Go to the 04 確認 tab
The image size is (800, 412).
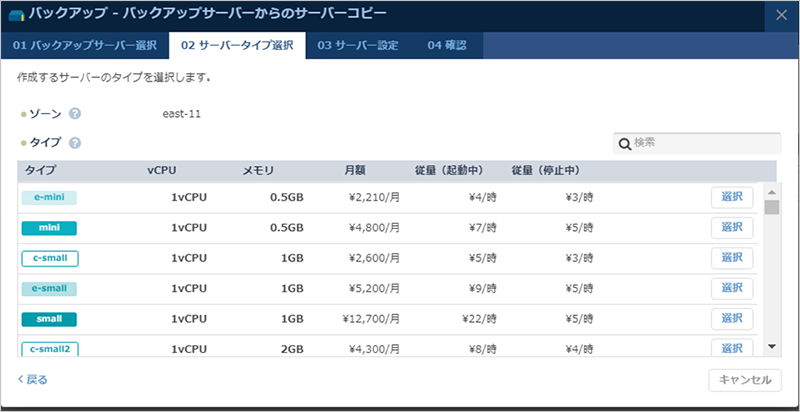point(447,45)
